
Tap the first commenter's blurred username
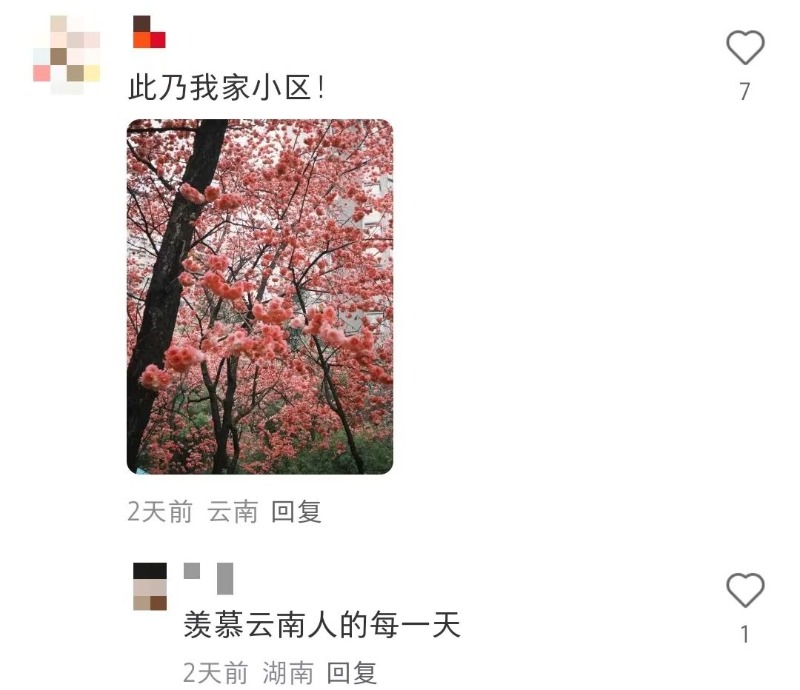(149, 32)
